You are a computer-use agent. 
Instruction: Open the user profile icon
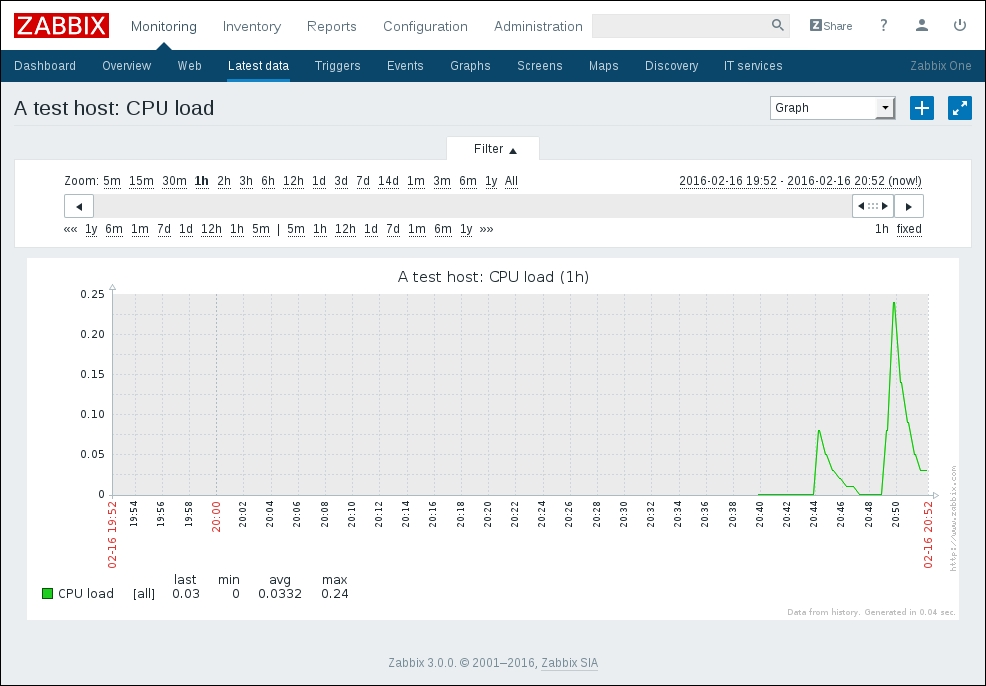922,26
